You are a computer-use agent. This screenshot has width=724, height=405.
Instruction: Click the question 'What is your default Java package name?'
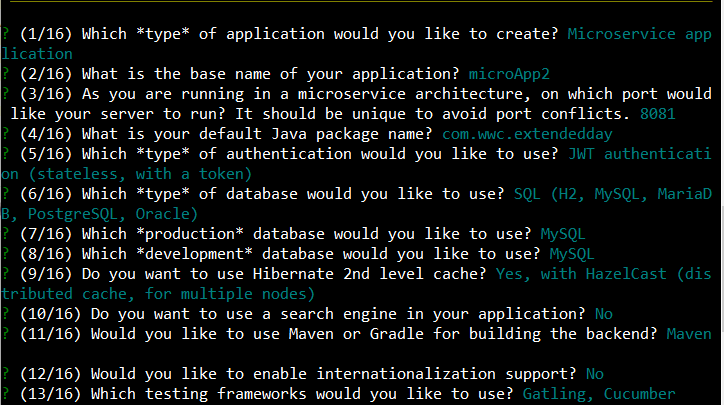click(257, 134)
